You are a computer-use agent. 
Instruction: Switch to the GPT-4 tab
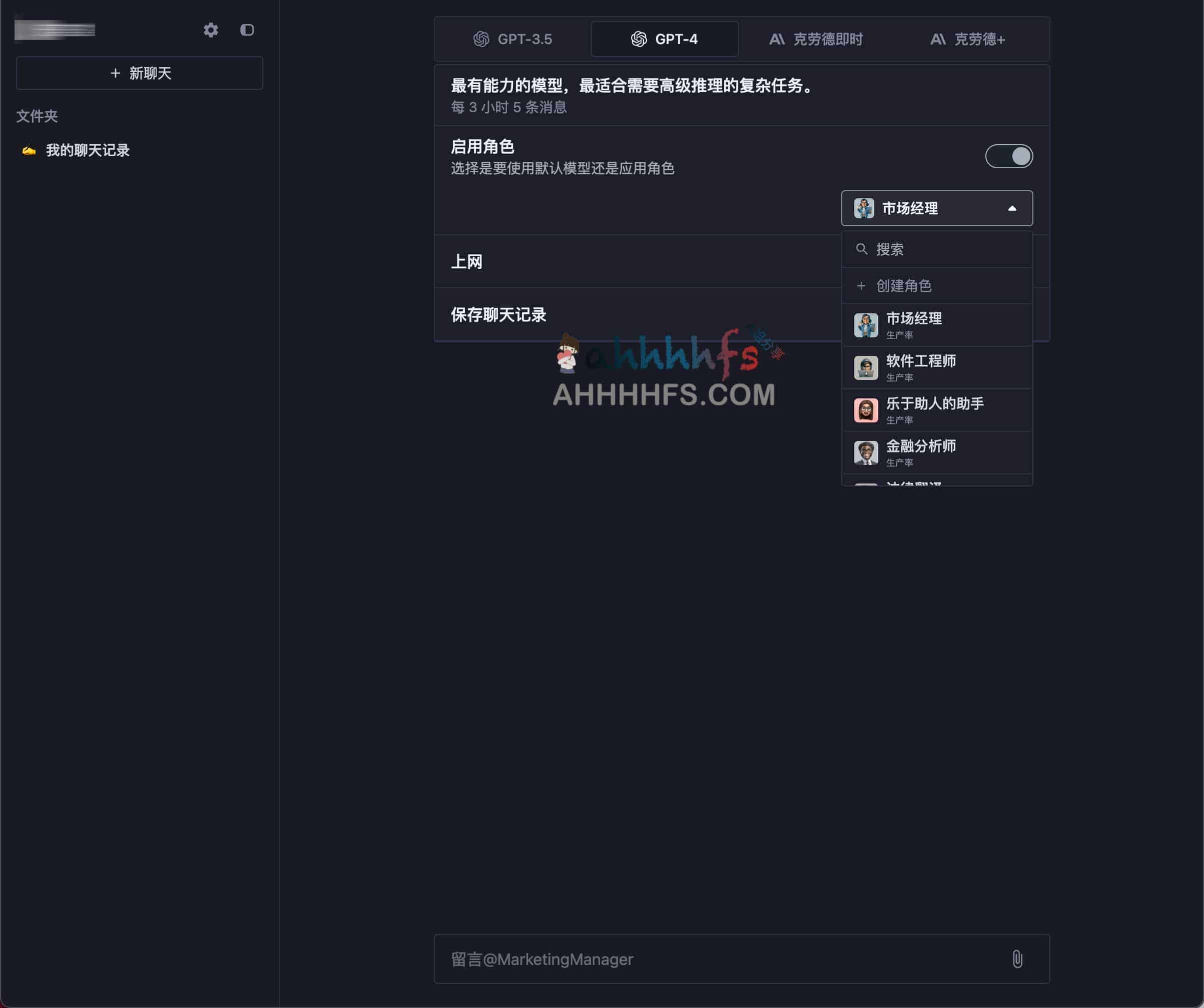pyautogui.click(x=665, y=39)
